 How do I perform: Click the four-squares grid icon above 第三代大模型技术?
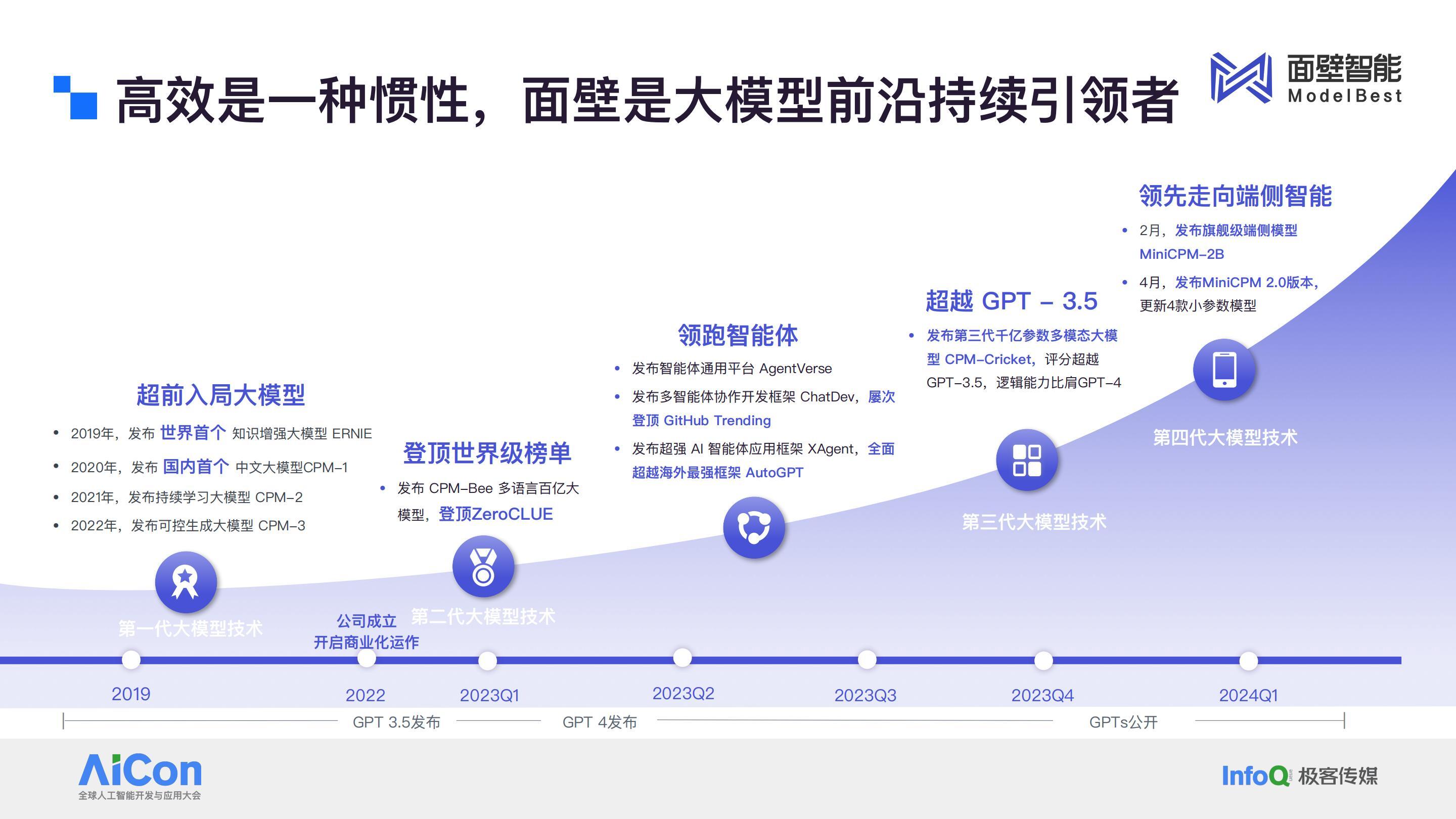[x=1027, y=460]
